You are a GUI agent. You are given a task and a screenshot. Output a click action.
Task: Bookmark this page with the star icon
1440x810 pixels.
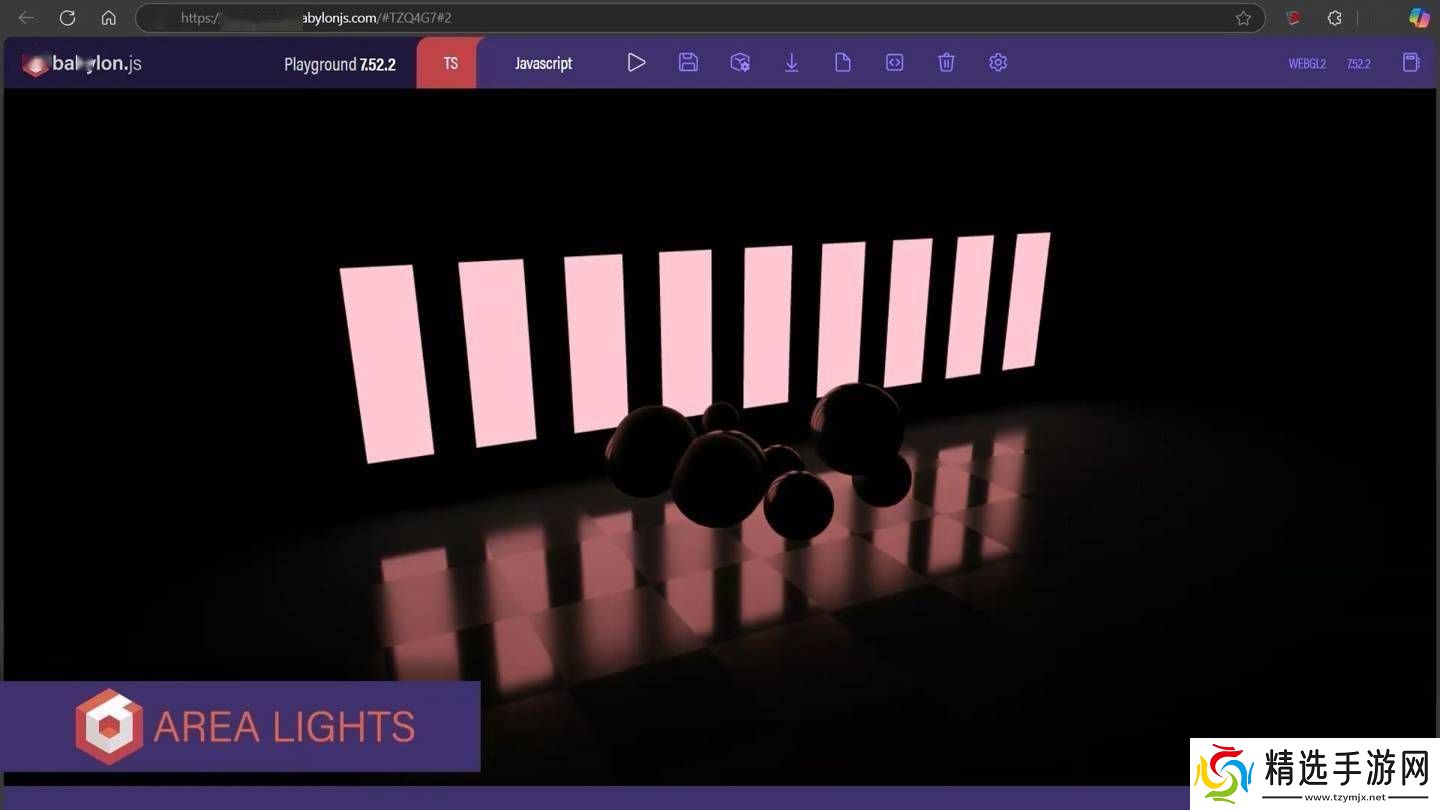(1243, 18)
